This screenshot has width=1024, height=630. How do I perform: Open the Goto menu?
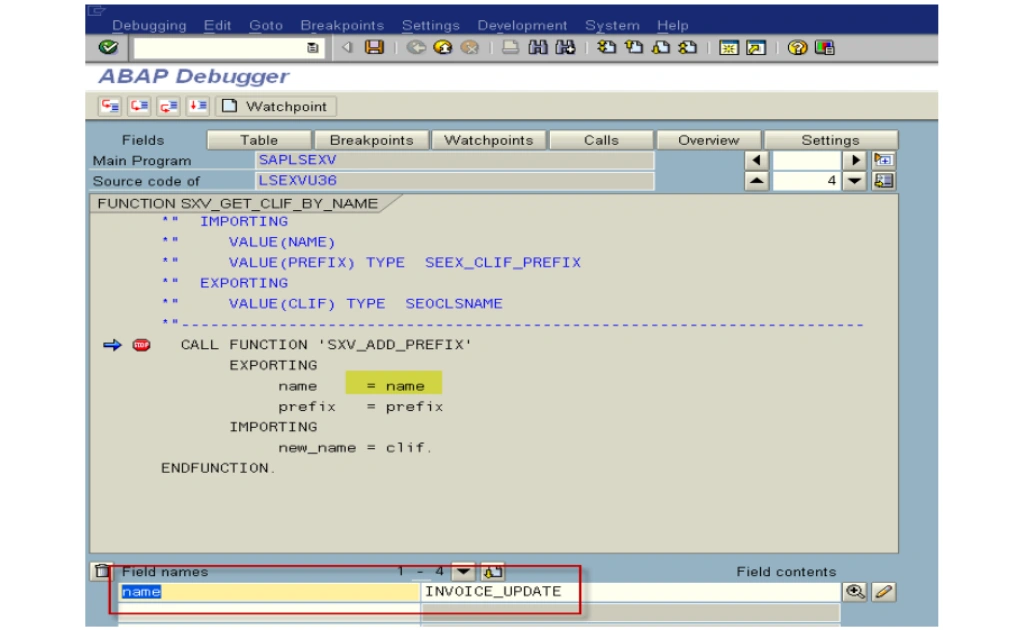click(266, 25)
